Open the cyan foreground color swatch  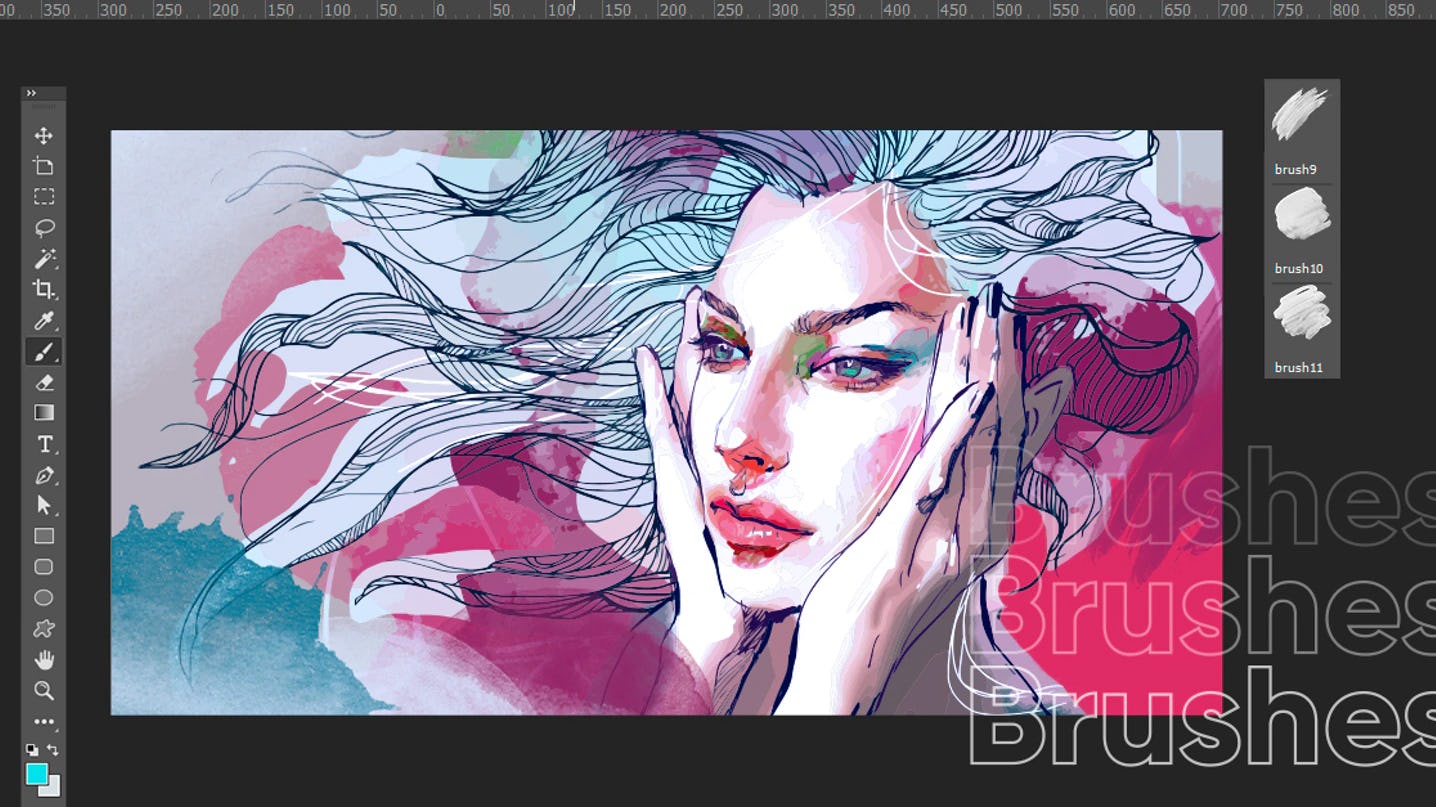tap(36, 773)
